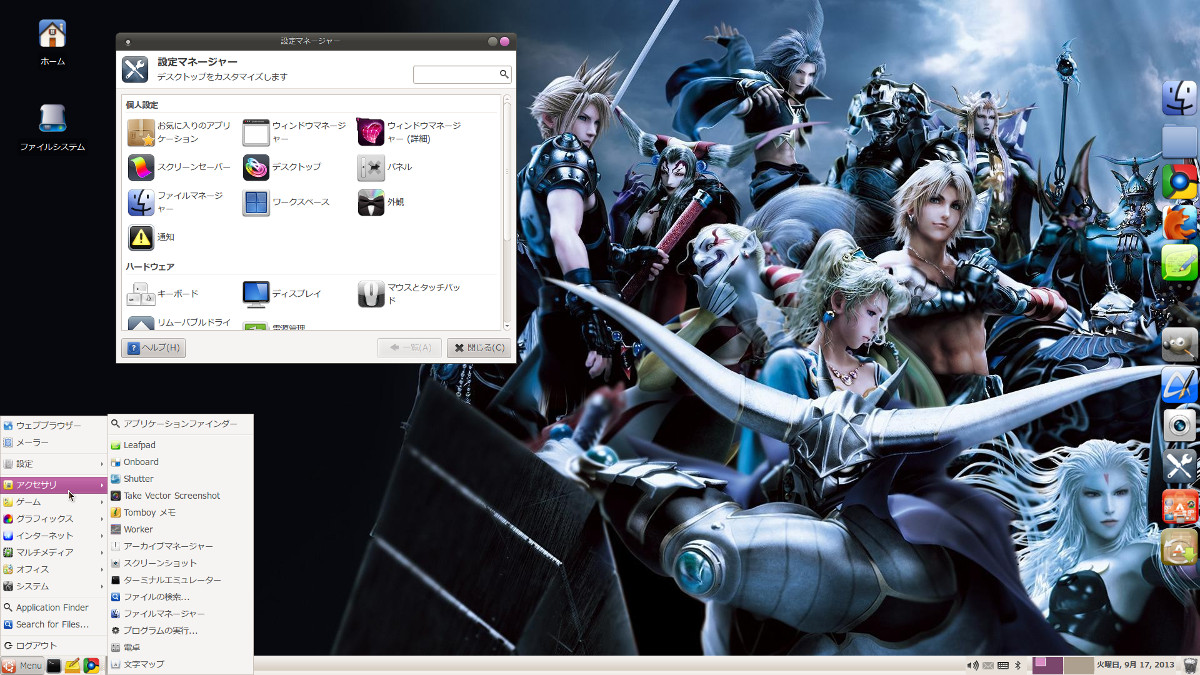
Task: Click the 閉じる(C) button
Action: 479,348
